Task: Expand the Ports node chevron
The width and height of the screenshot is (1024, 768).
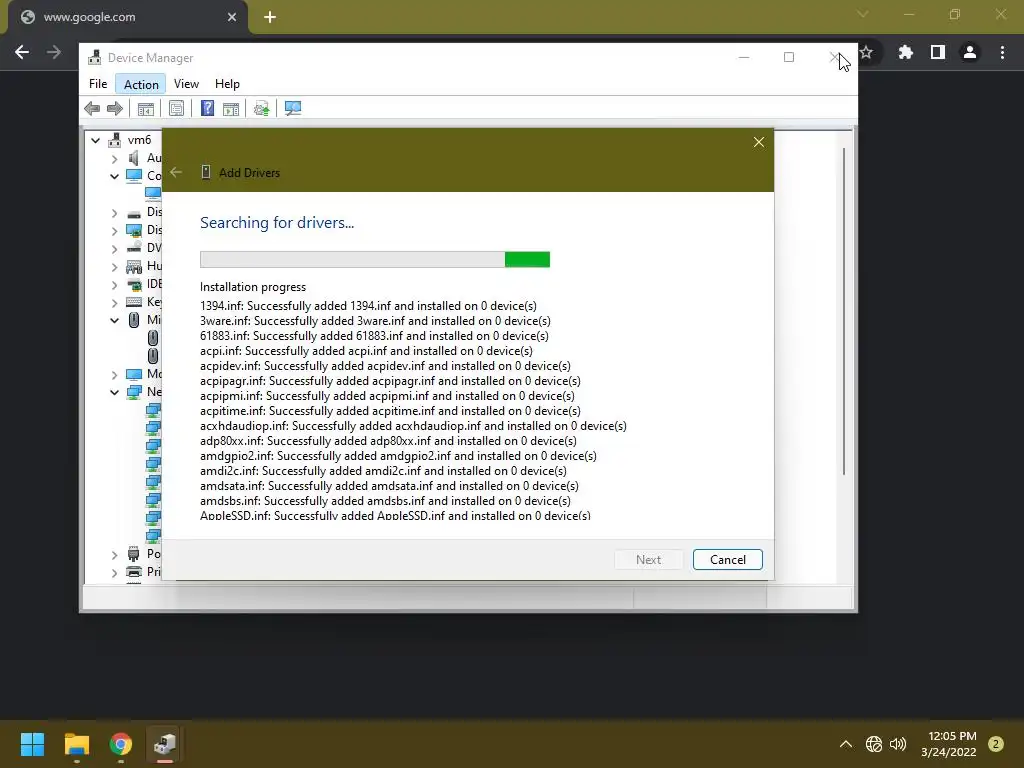Action: click(114, 554)
